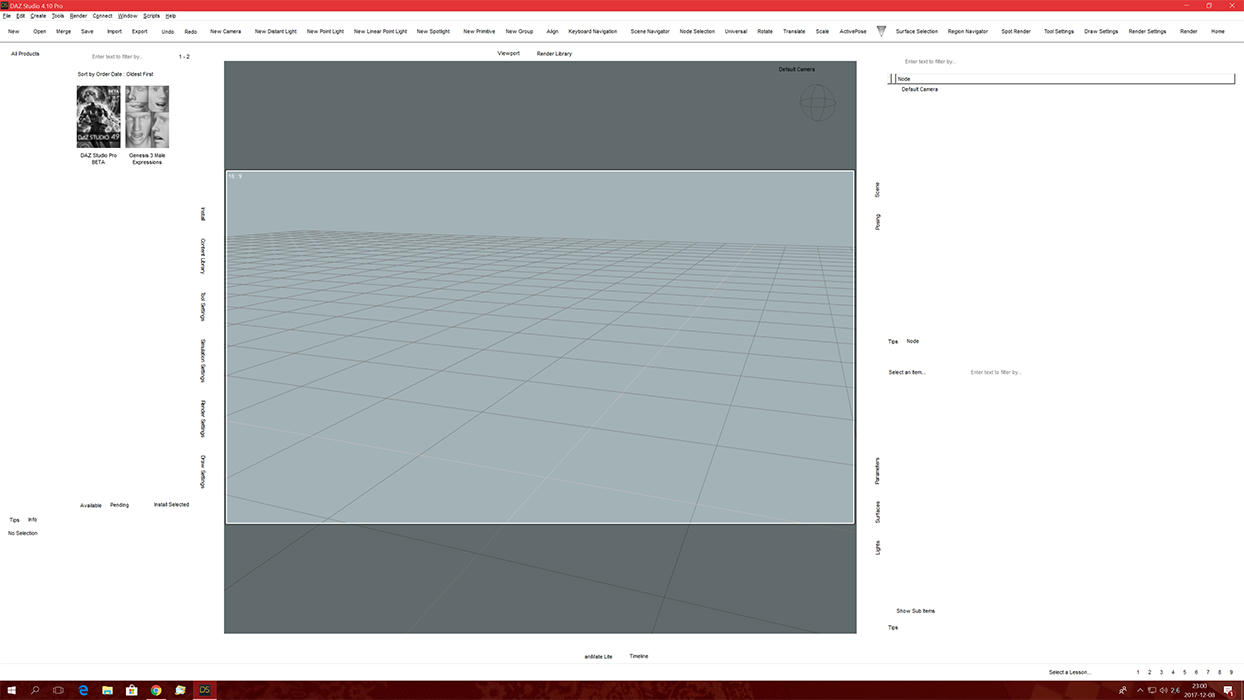Open the Select an Item dropdown

pyautogui.click(x=907, y=372)
